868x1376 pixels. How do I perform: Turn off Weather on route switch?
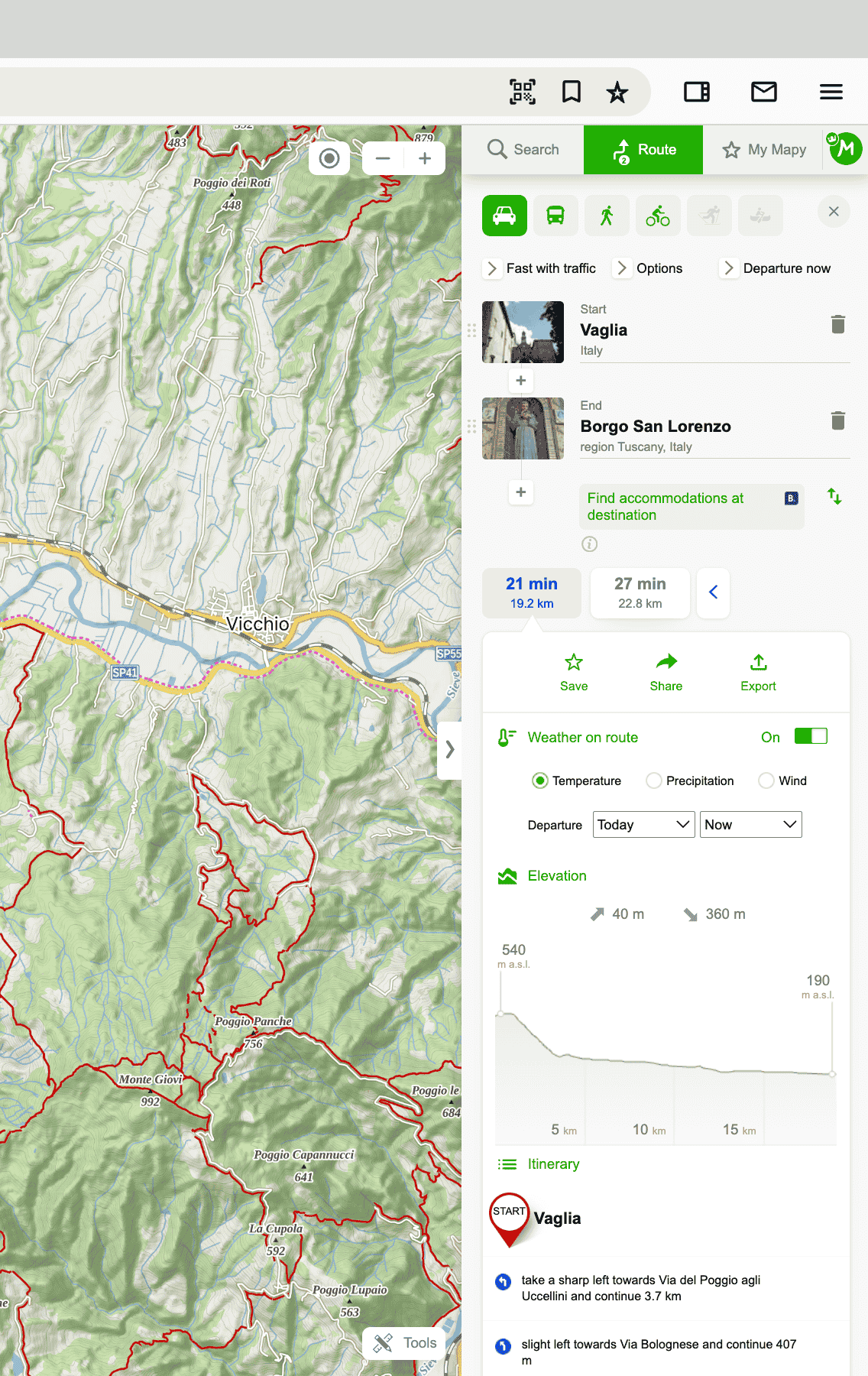[x=811, y=736]
